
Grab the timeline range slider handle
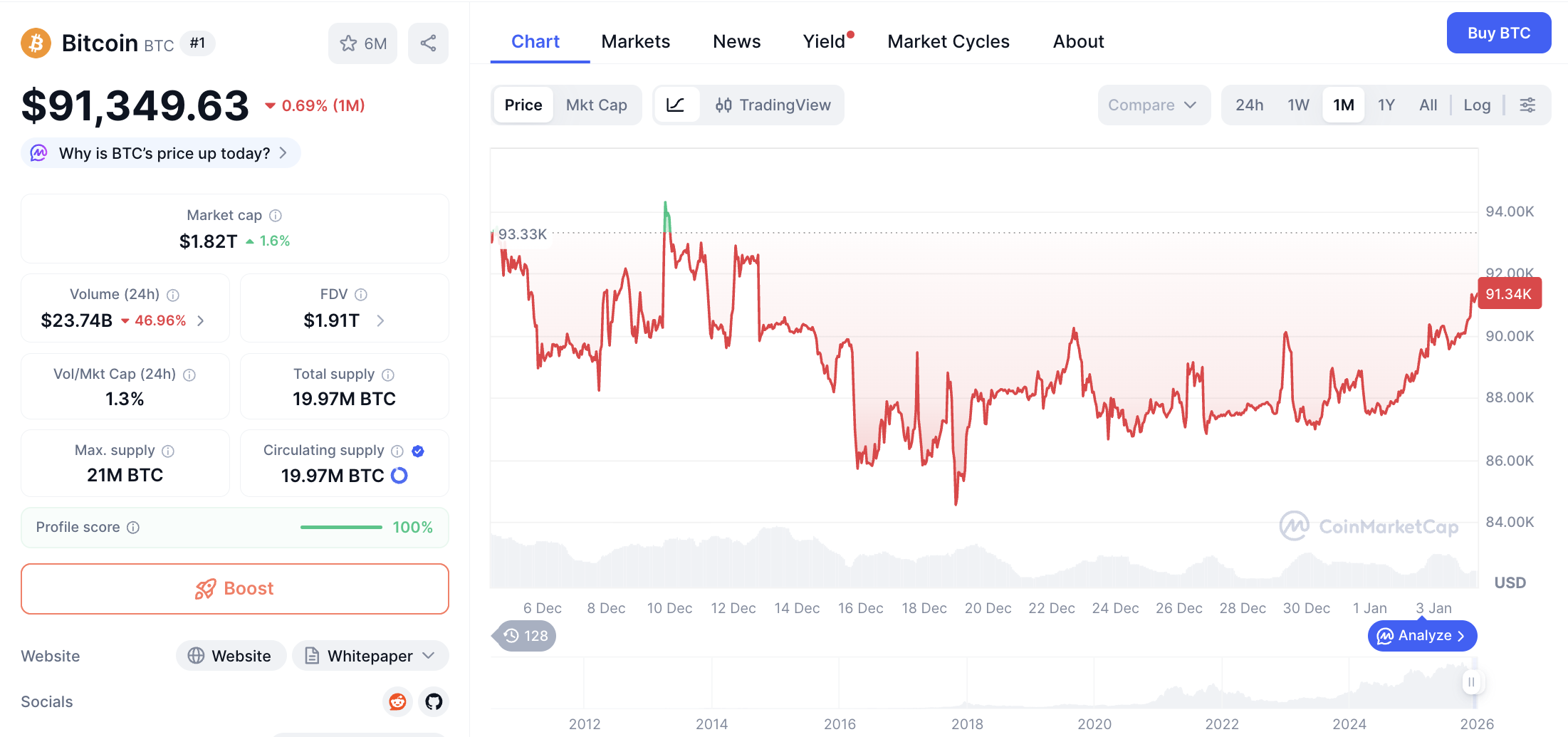pos(1471,682)
